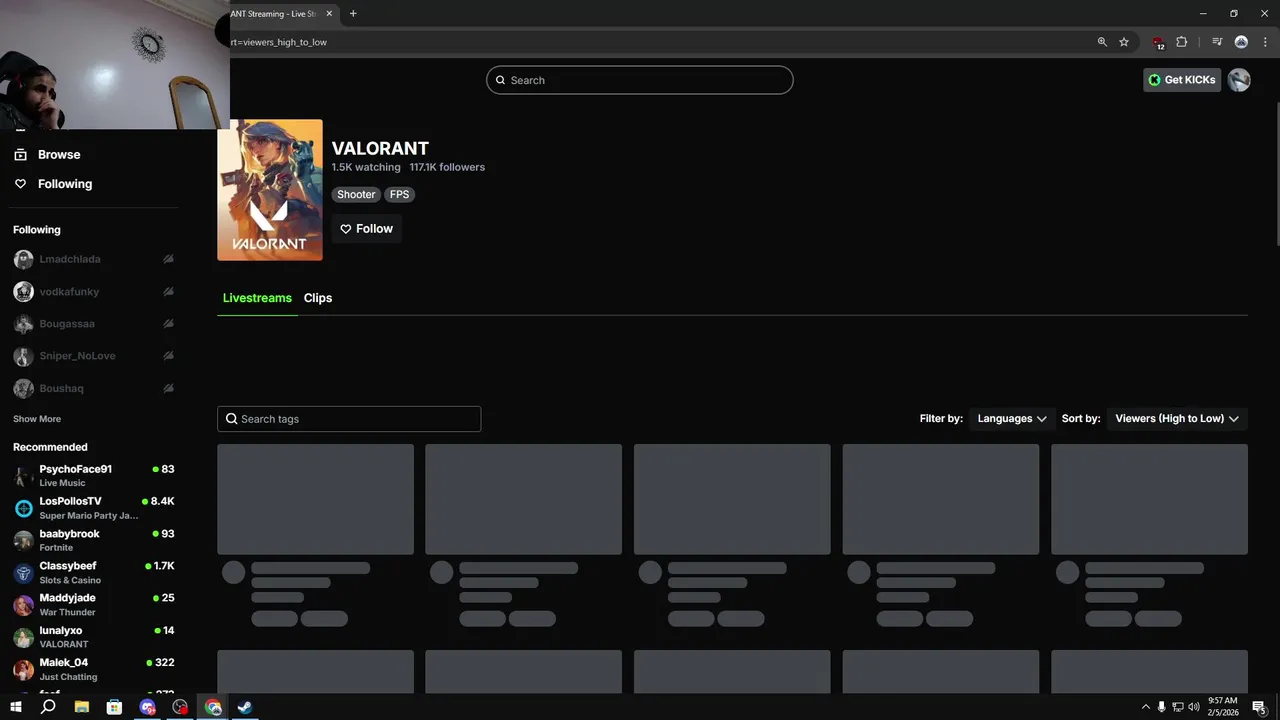Open Chrome media controls icon
Screen dimensions: 1280x720
(x=1217, y=42)
